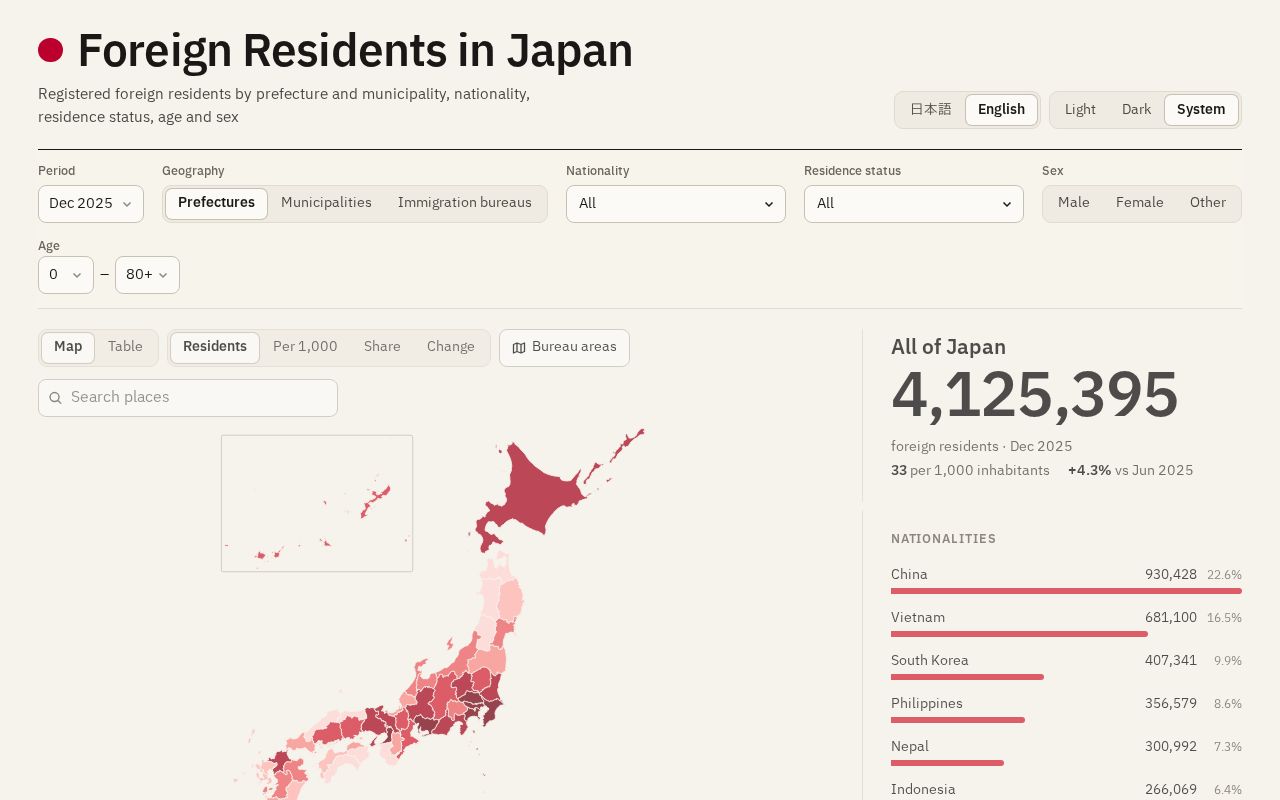Image resolution: width=1280 pixels, height=800 pixels.
Task: Select the Per 1,000 metric
Action: pyautogui.click(x=305, y=347)
